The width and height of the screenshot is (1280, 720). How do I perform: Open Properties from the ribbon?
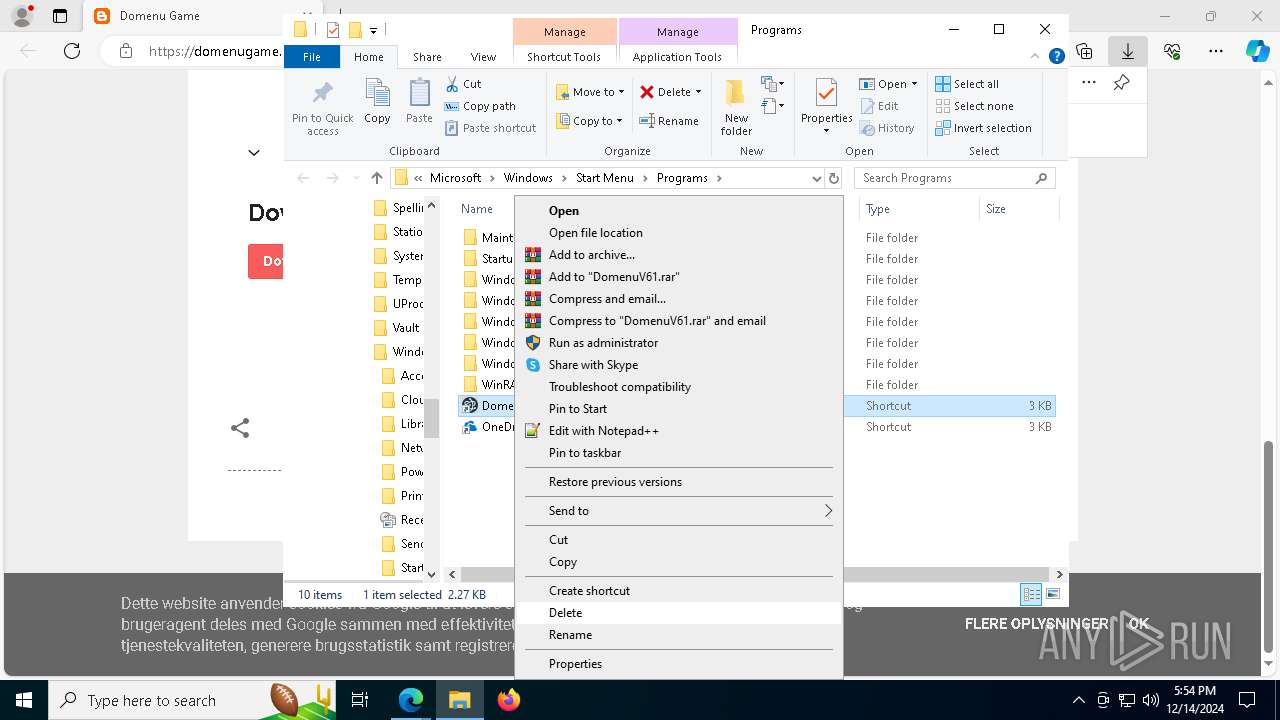coord(827,107)
